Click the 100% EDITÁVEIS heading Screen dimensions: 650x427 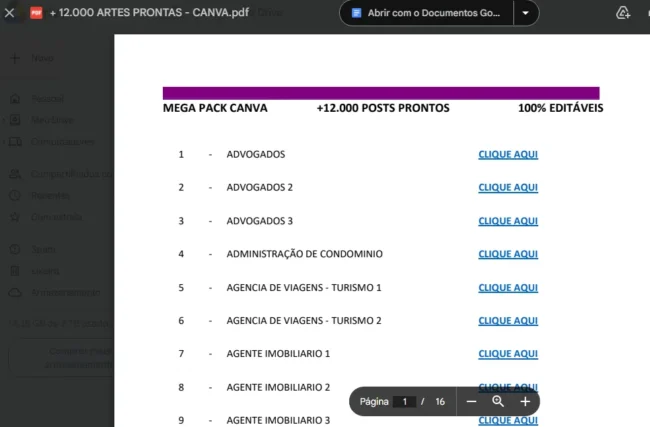tap(560, 108)
